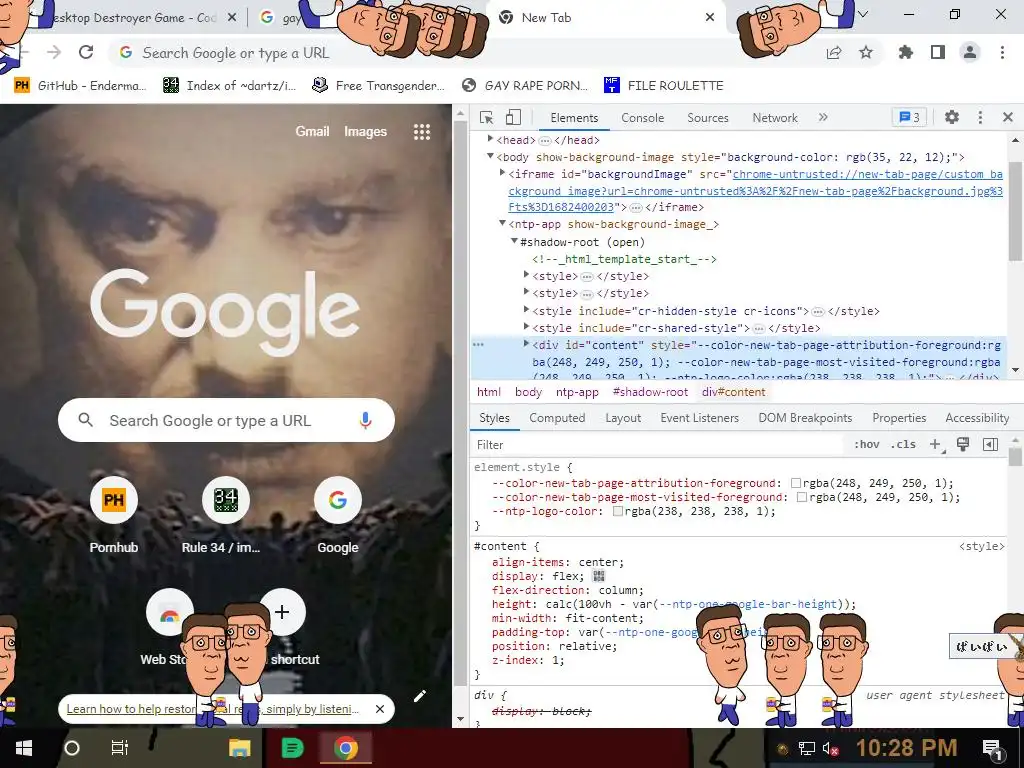
Task: Open the 3 issues badge in DevTools
Action: pos(909,118)
